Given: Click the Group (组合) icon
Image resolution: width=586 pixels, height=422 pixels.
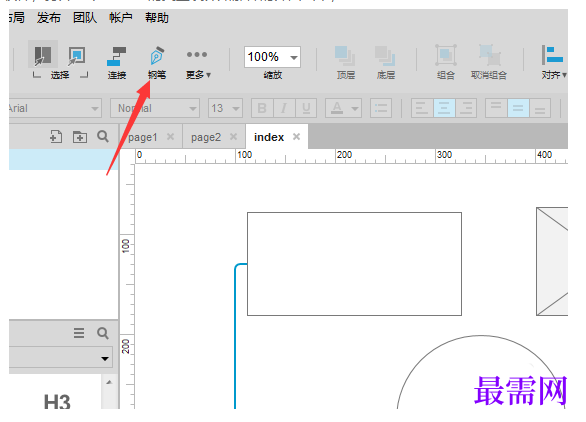Looking at the screenshot, I should (x=446, y=55).
